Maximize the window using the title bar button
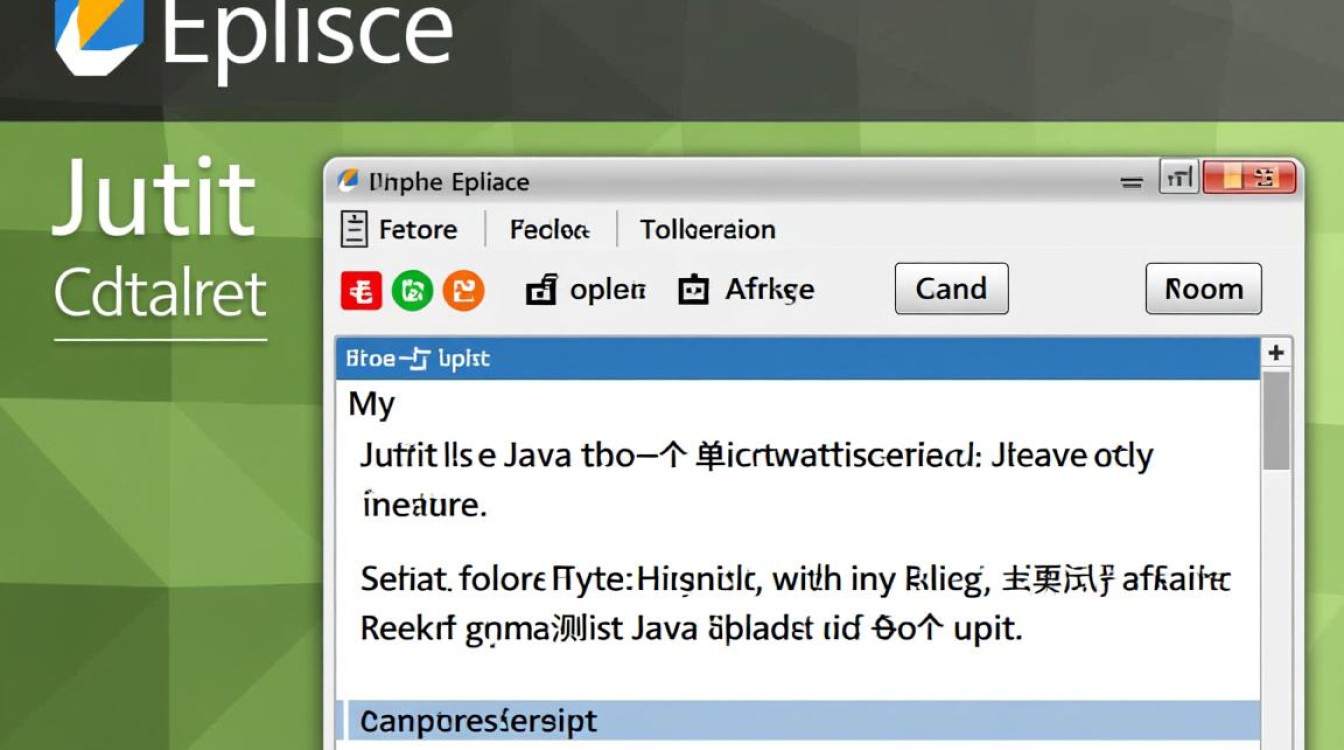 [x=1179, y=179]
